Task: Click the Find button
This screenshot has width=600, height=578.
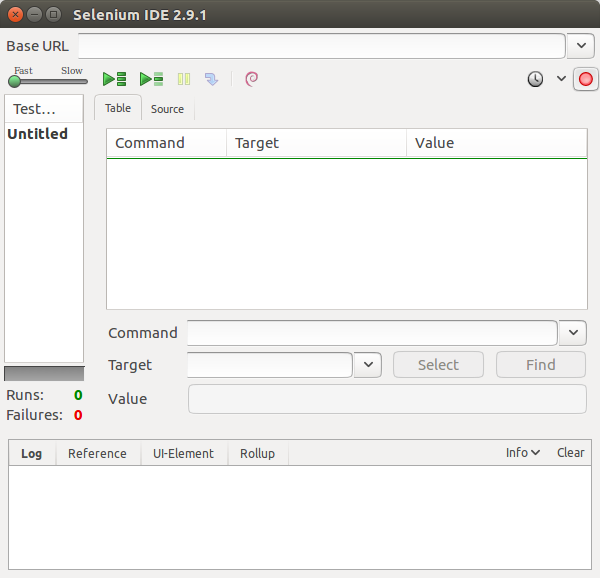Action: click(x=541, y=365)
